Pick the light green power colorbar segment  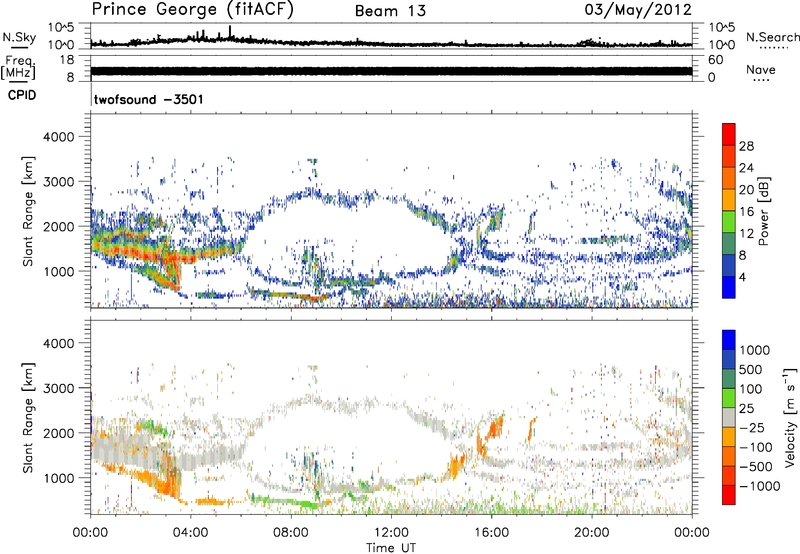click(729, 222)
